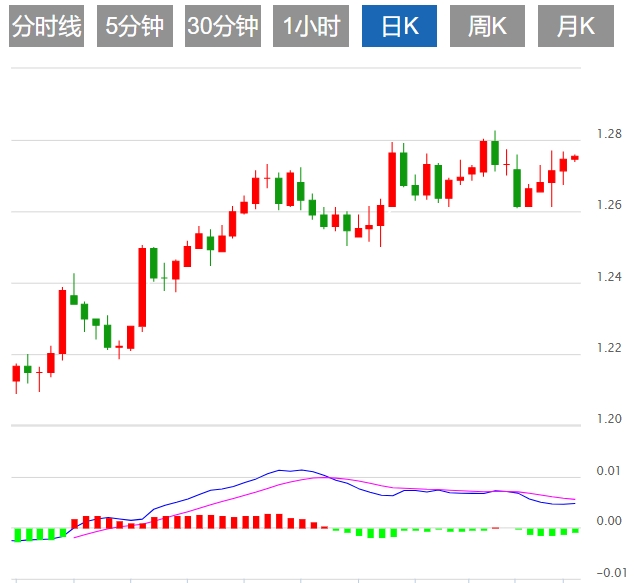The image size is (634, 583).
Task: Select the active 日K tab
Action: pyautogui.click(x=399, y=26)
